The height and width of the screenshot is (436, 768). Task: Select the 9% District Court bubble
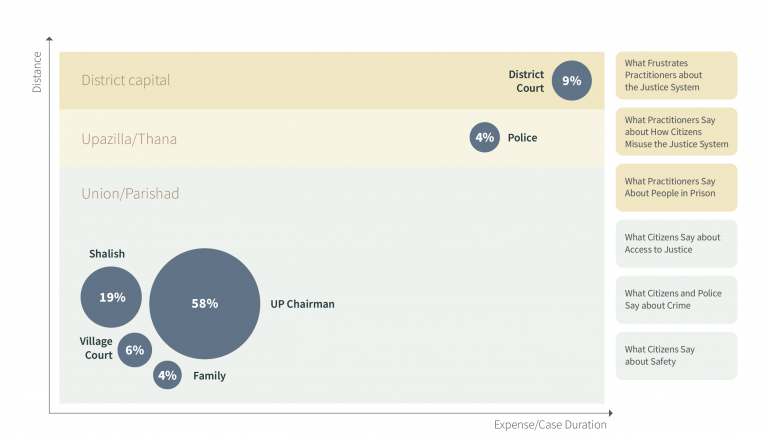click(572, 81)
